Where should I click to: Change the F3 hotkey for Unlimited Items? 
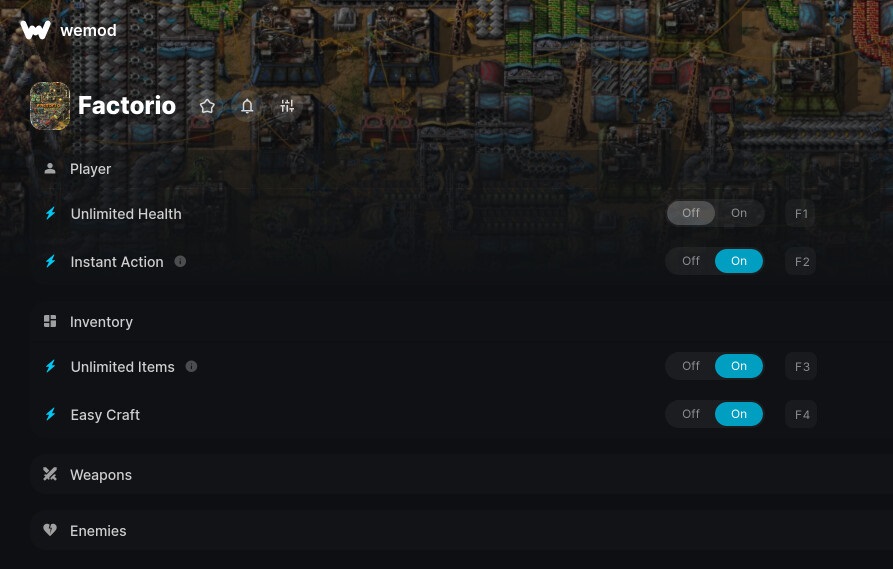click(801, 366)
